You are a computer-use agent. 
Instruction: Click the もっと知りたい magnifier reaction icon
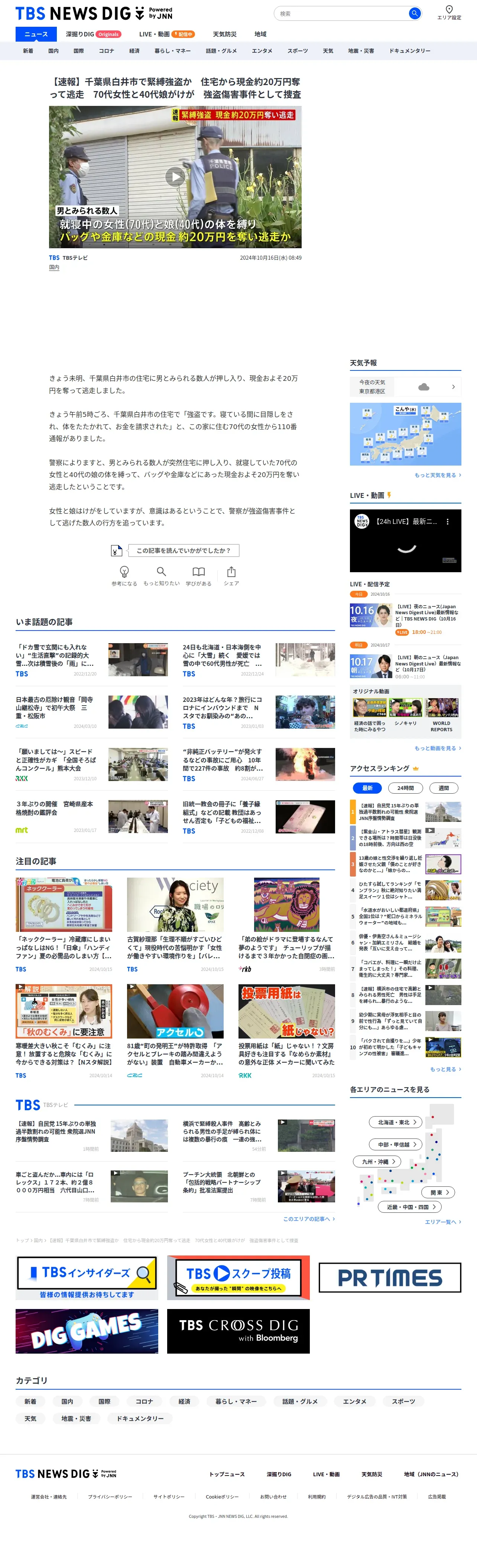161,571
